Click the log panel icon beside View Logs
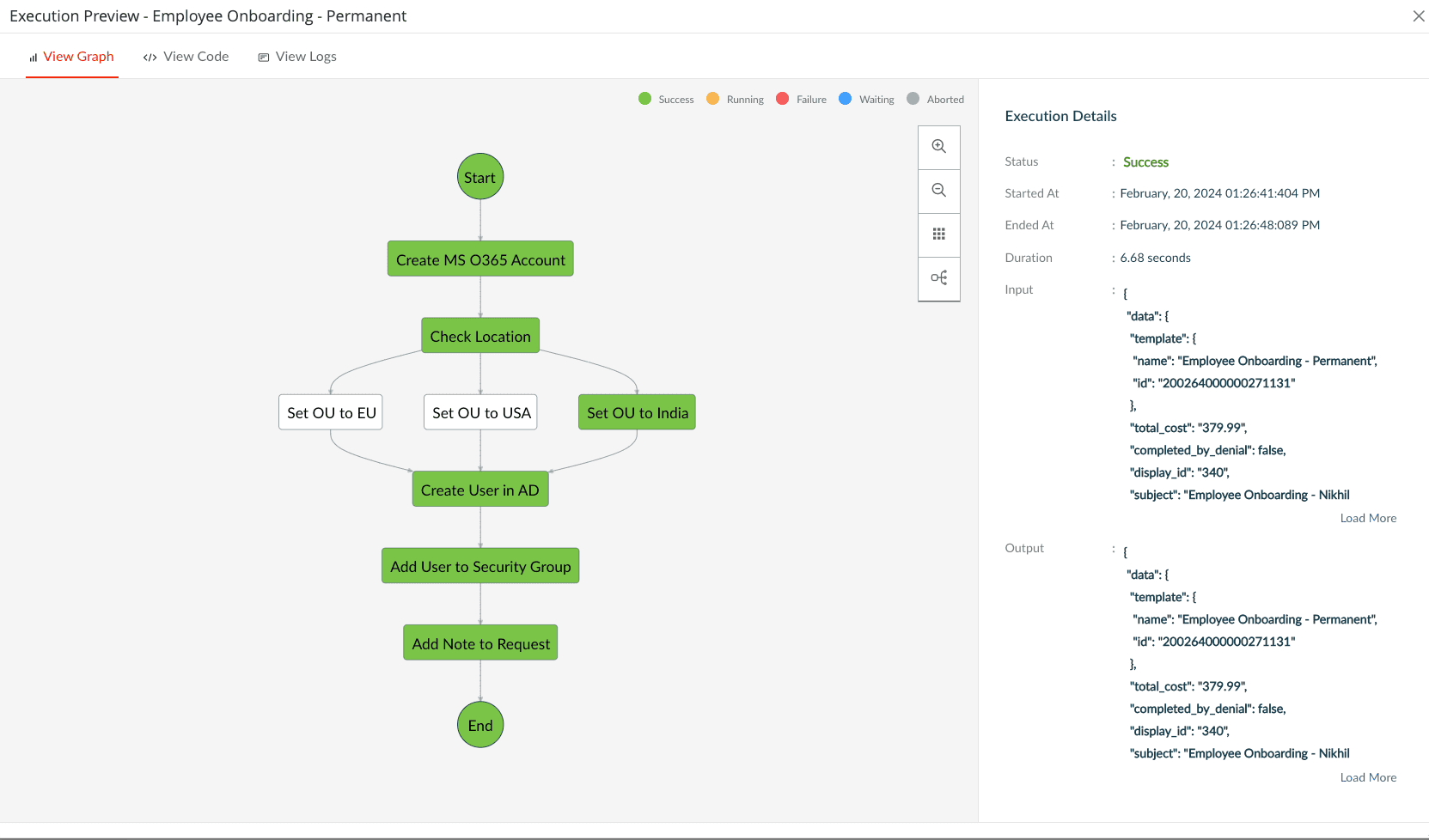 (x=263, y=57)
